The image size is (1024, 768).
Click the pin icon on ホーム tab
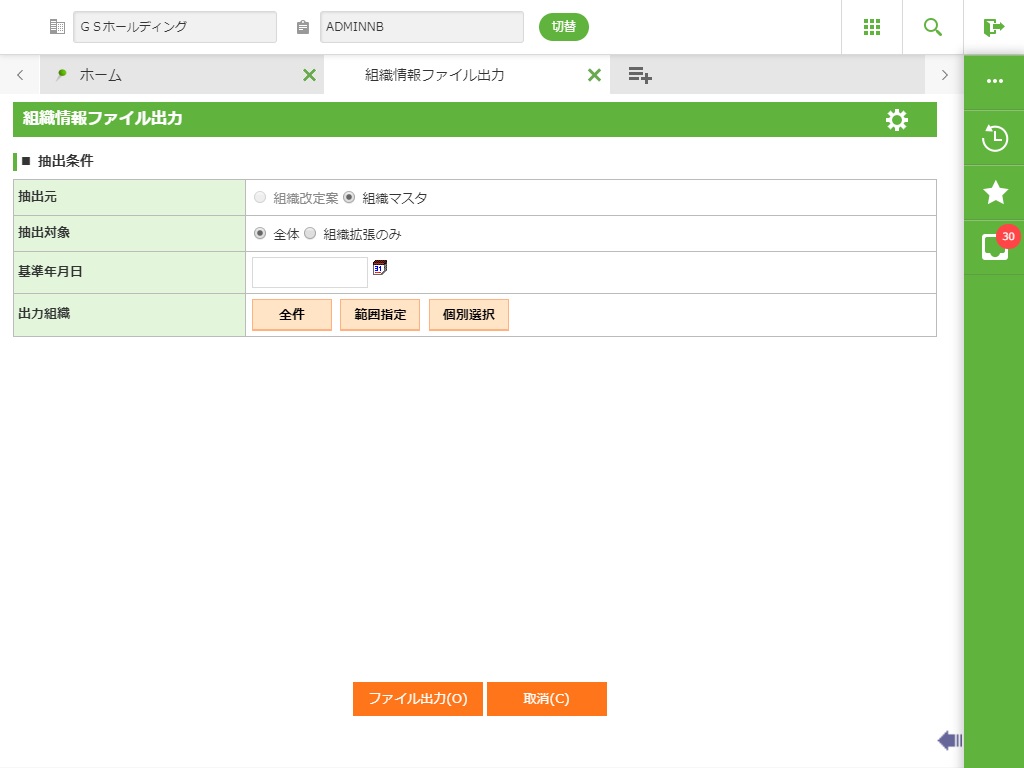61,74
